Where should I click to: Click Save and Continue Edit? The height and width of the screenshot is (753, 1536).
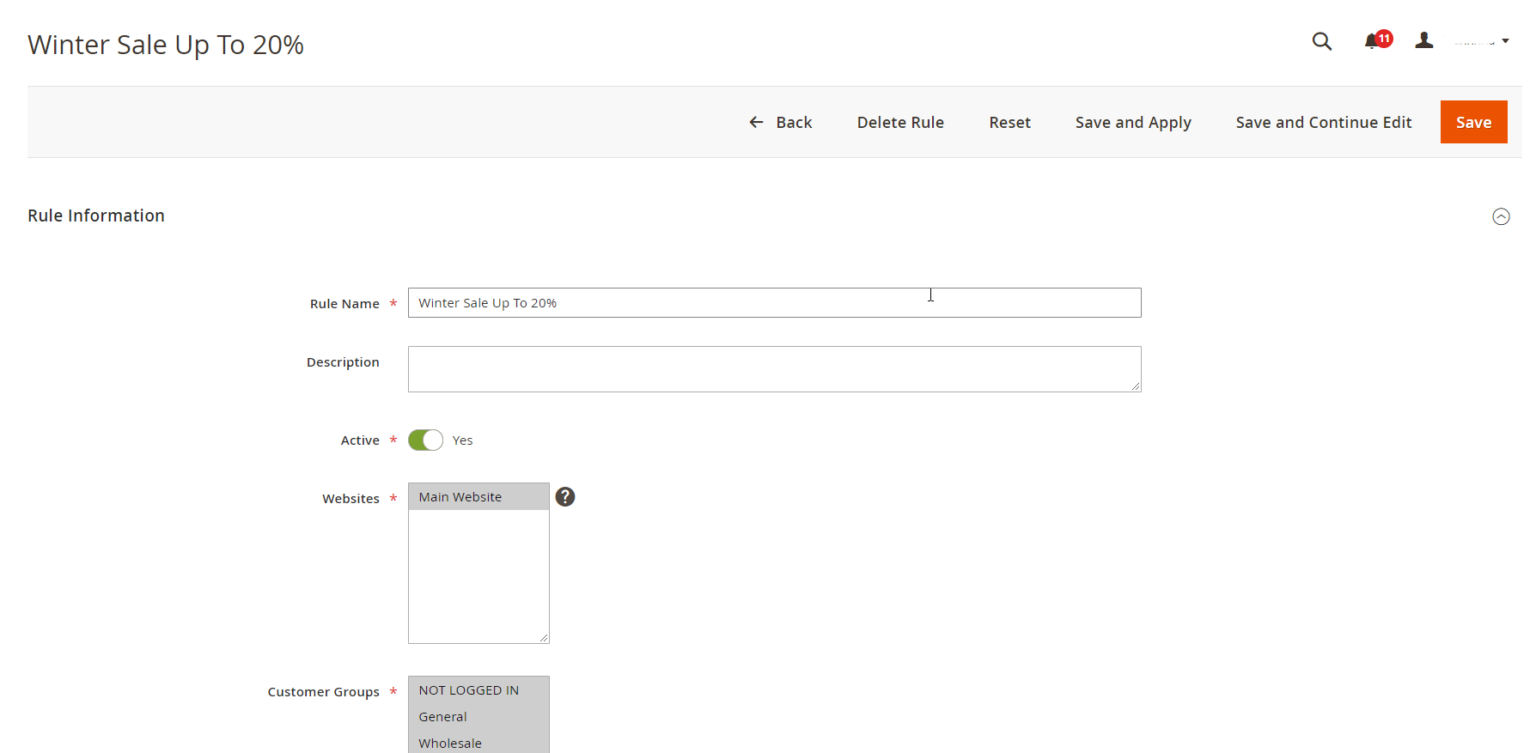coord(1323,122)
